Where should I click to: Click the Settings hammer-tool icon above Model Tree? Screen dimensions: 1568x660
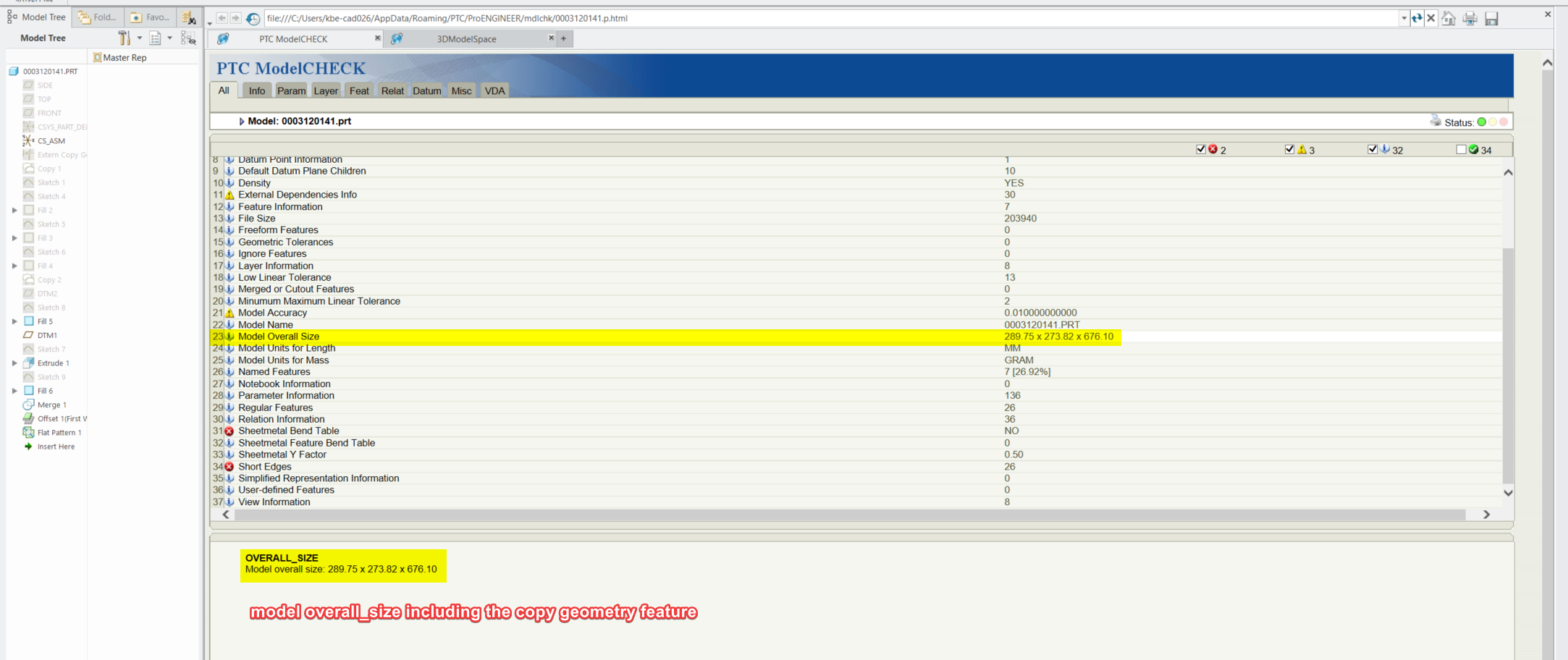pos(123,39)
